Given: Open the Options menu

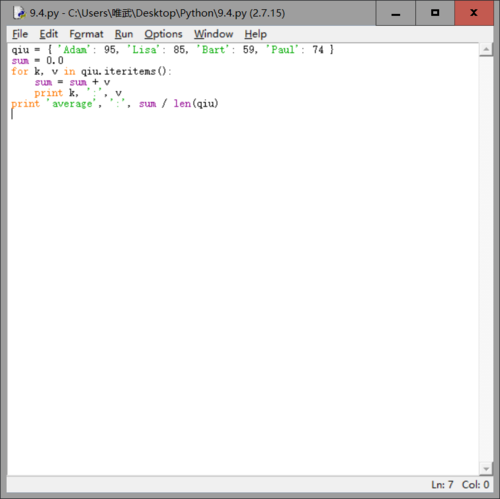Looking at the screenshot, I should point(163,34).
